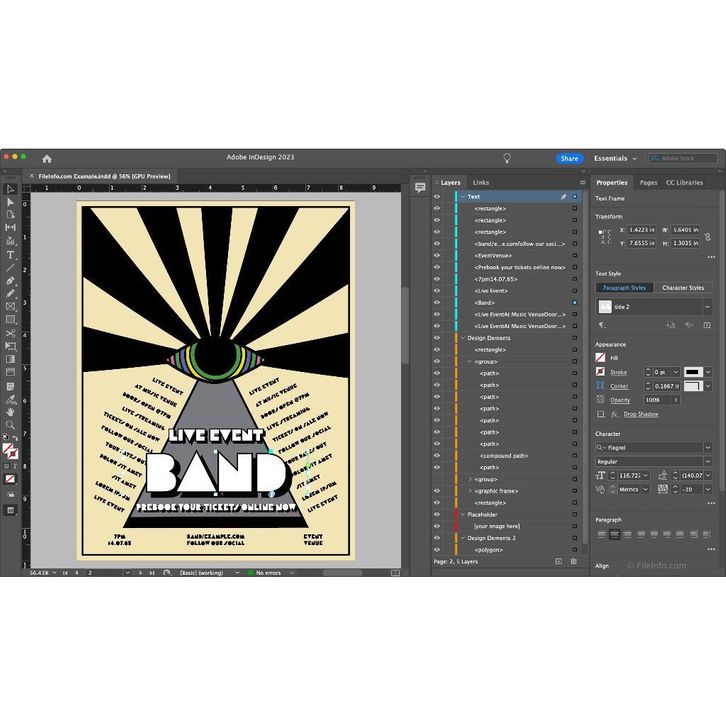Hide the Text layer with its eye icon
The height and width of the screenshot is (726, 726).
437,197
